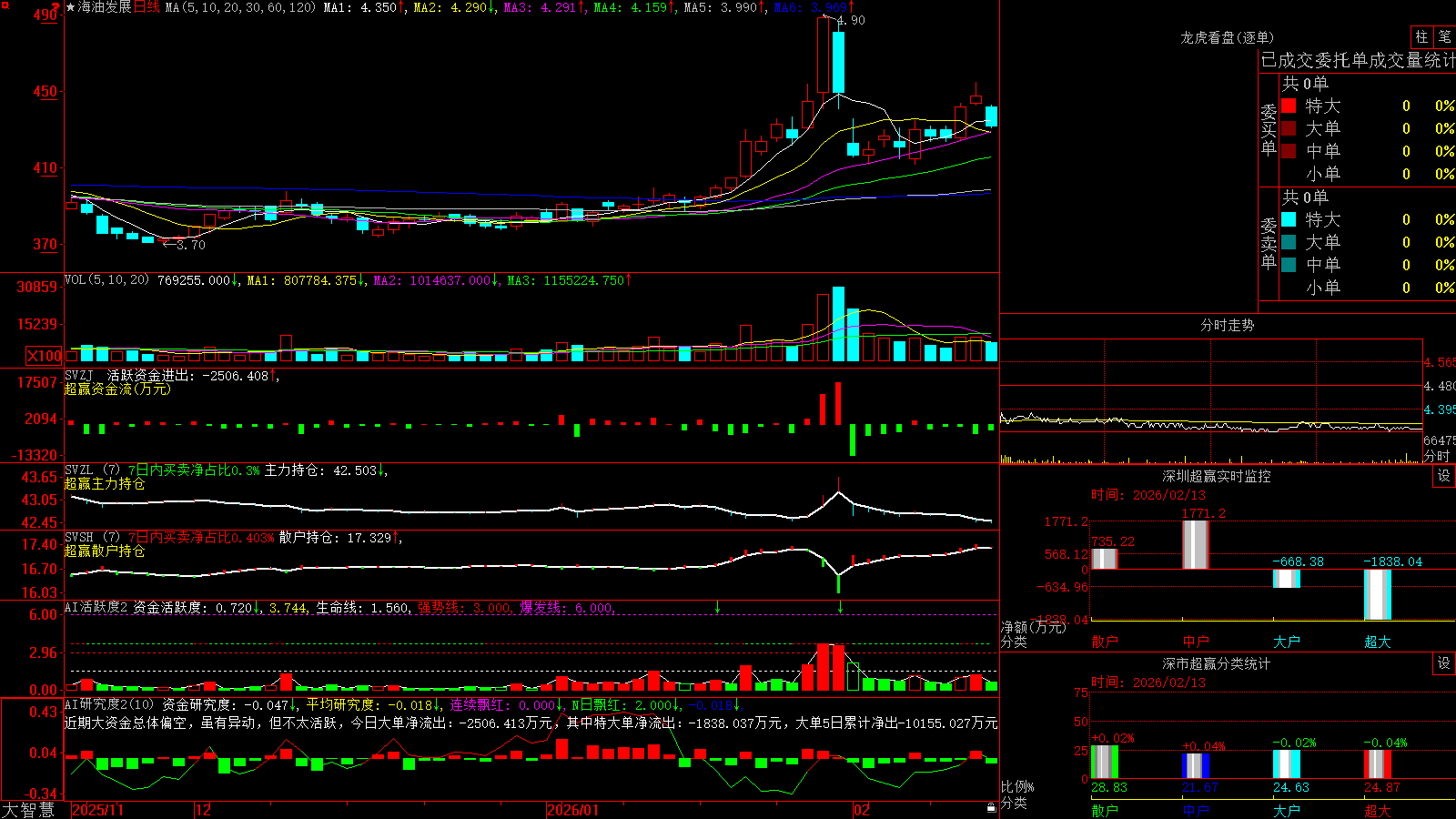Select the 笔 display mode button
This screenshot has width=1456, height=819.
tap(1444, 37)
